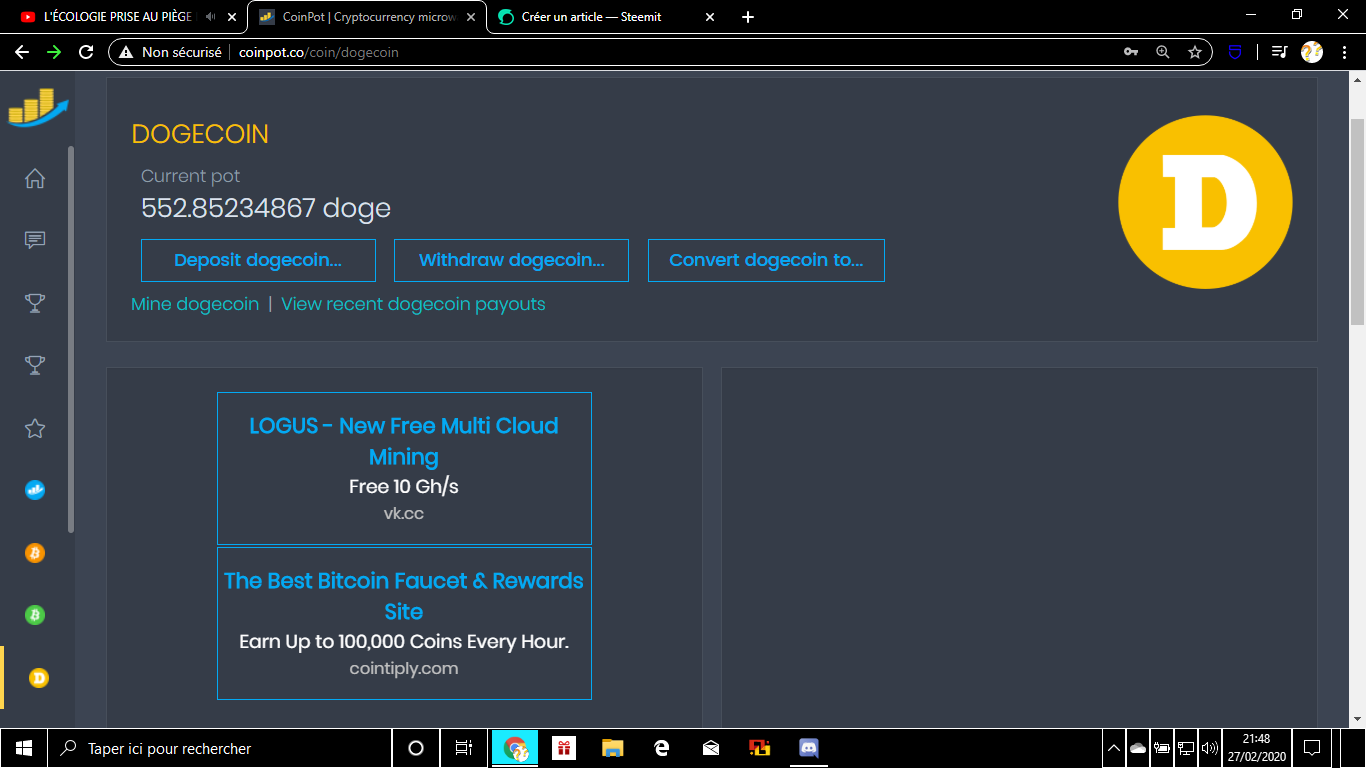Click the first trophy icon in sidebar
The image size is (1366, 768).
[x=35, y=303]
